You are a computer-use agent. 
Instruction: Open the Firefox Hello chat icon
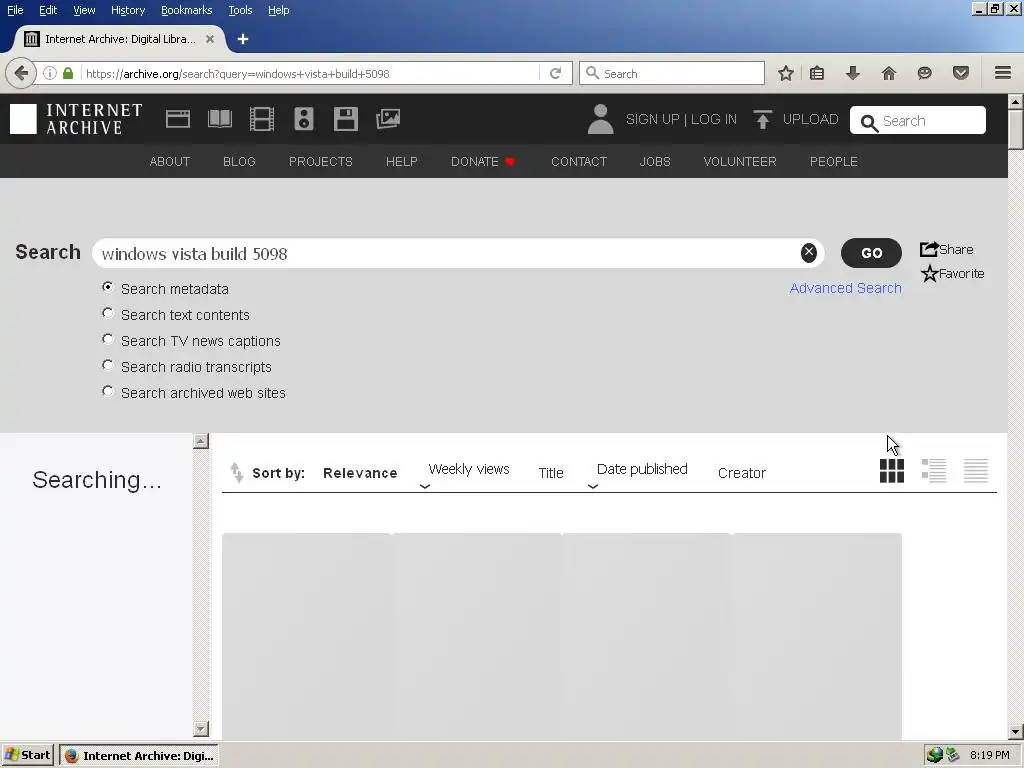tap(925, 73)
